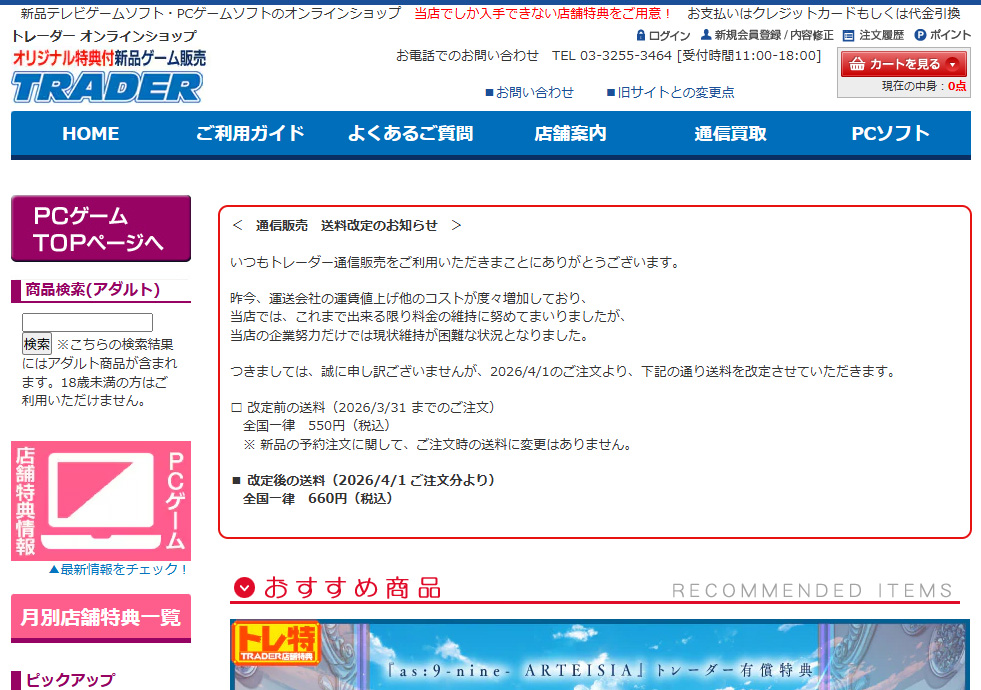Select 通信買取 in navigation bar
Viewport: 981px width, 690px height.
730,134
